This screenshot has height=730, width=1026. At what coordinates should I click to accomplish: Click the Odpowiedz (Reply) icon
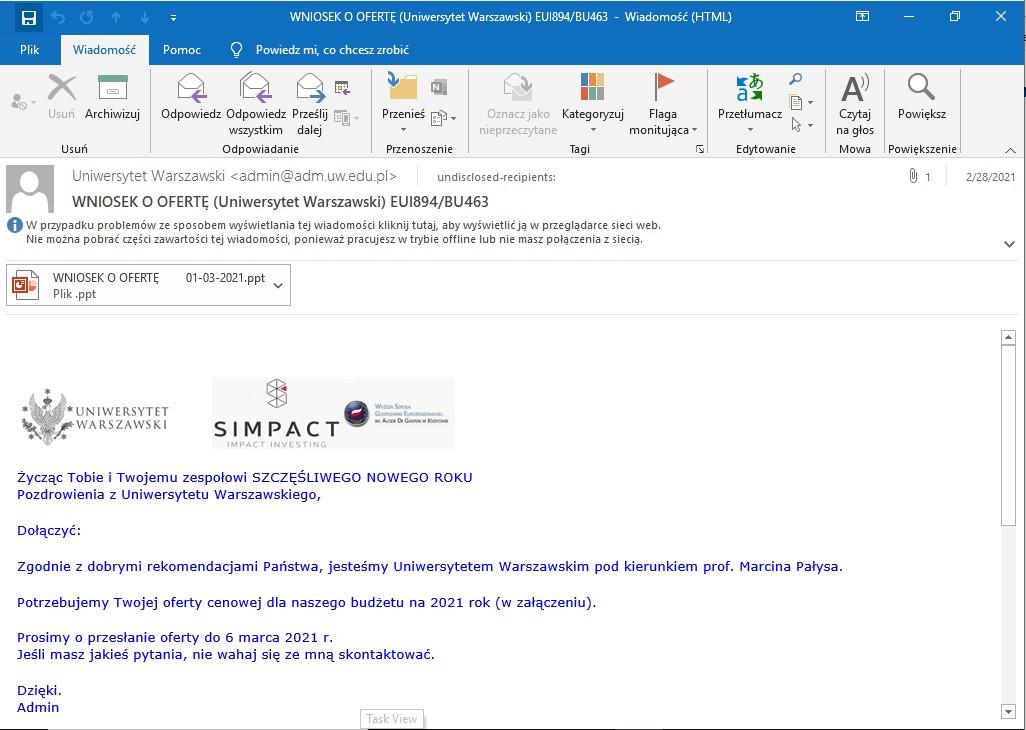click(x=190, y=90)
